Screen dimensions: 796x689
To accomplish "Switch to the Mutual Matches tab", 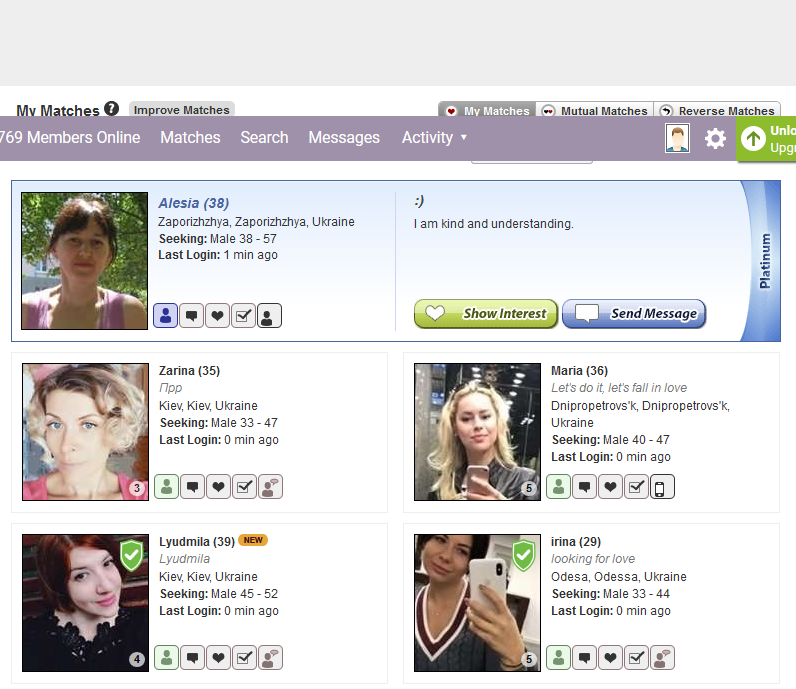I will point(595,111).
